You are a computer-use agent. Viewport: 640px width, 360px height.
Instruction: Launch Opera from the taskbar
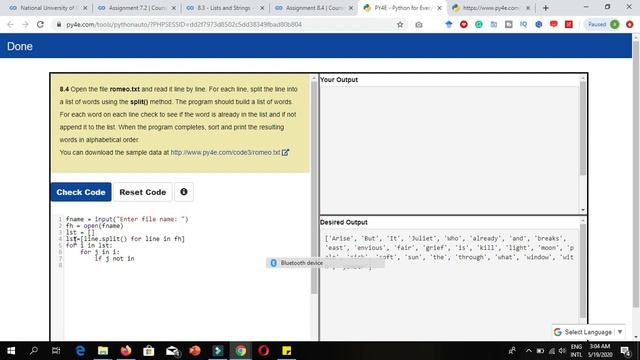(264, 351)
